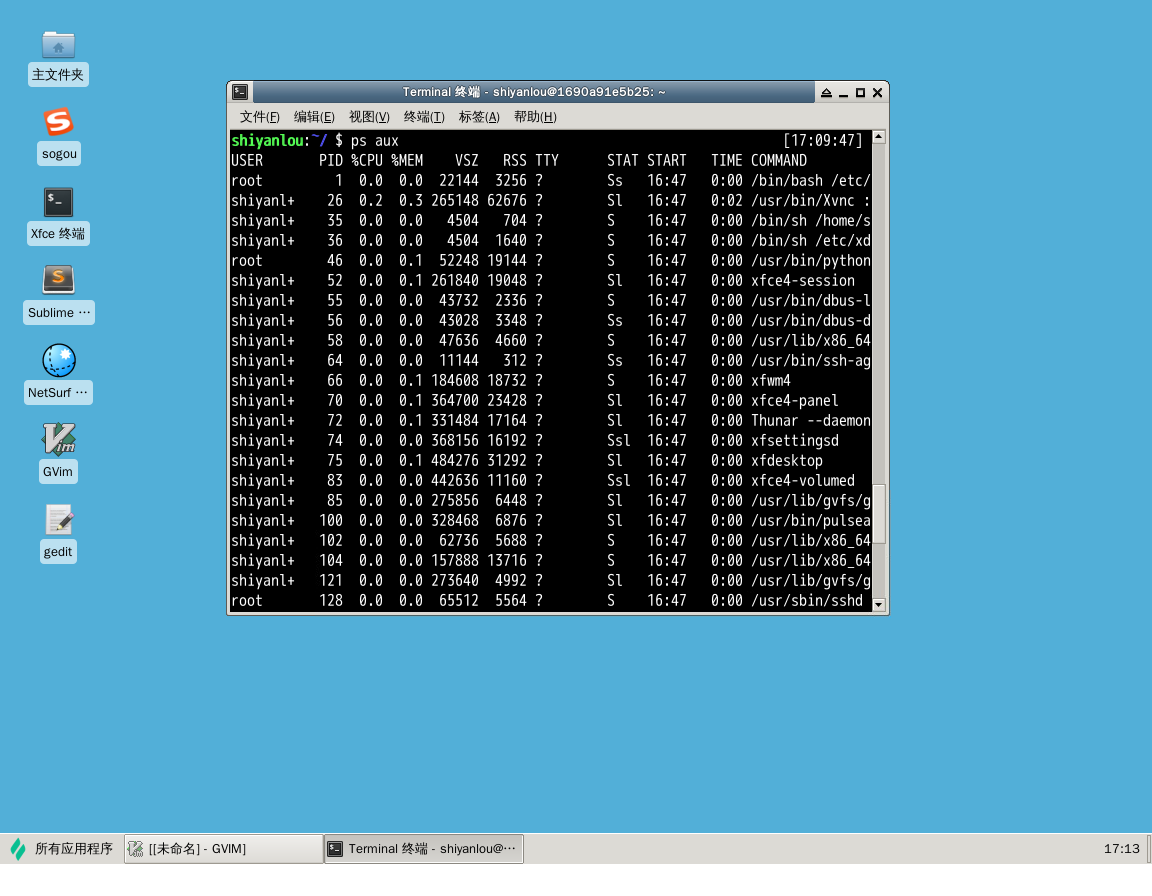
Task: Click the terminal scrollbar up arrow
Action: 879,137
